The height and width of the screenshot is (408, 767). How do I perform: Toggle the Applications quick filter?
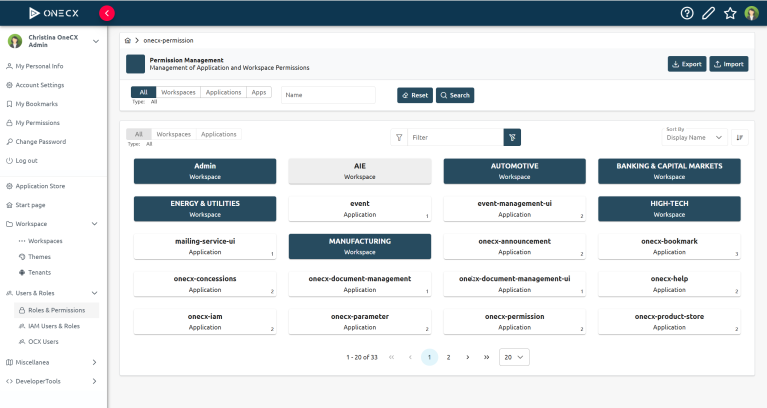click(218, 134)
